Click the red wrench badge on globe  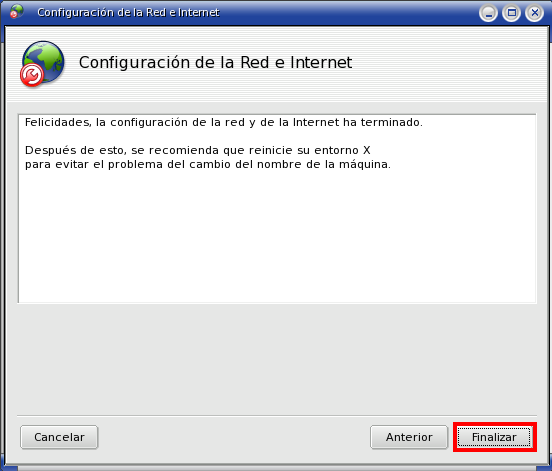32,75
